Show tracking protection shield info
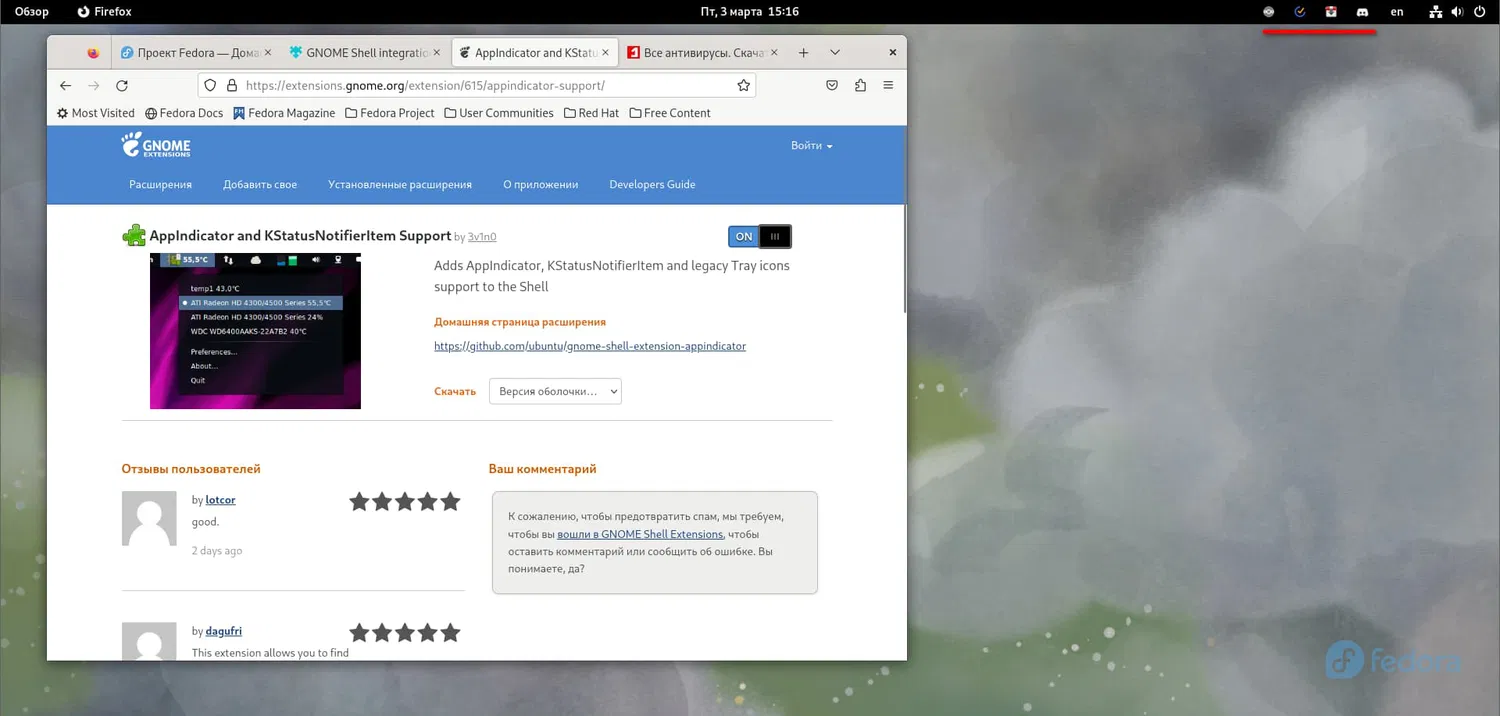Screen dimensions: 1500x716 point(211,86)
